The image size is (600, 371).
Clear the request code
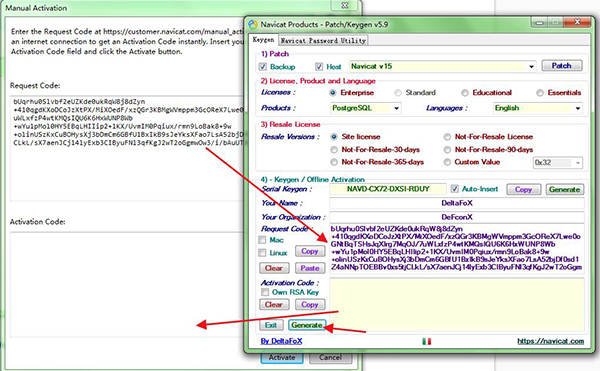[x=274, y=268]
